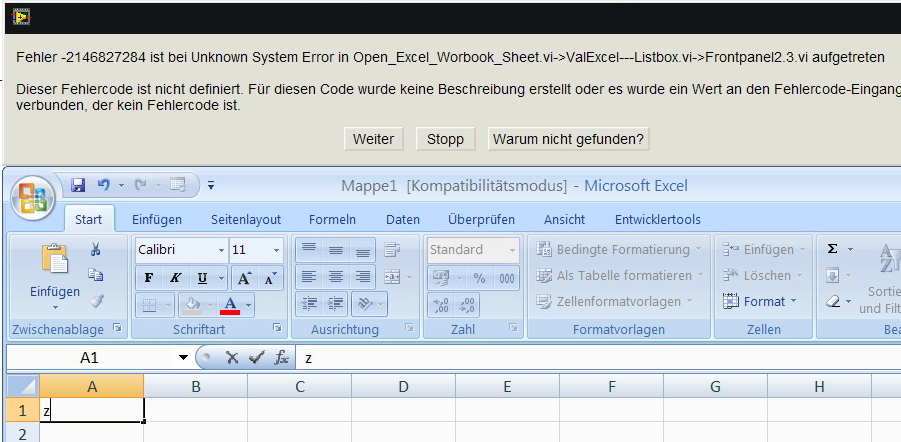Increase font size with large A icon
Viewport: 901px width, 442px height.
pos(244,279)
